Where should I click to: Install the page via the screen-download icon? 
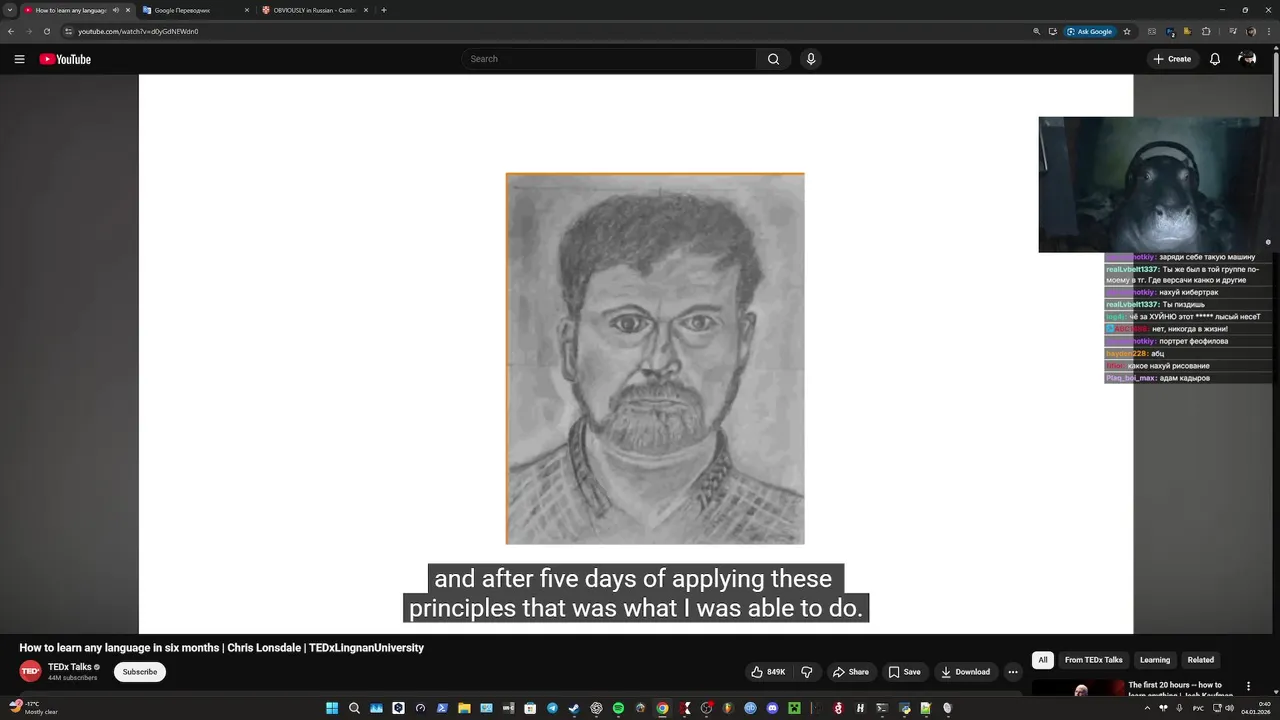point(1052,31)
